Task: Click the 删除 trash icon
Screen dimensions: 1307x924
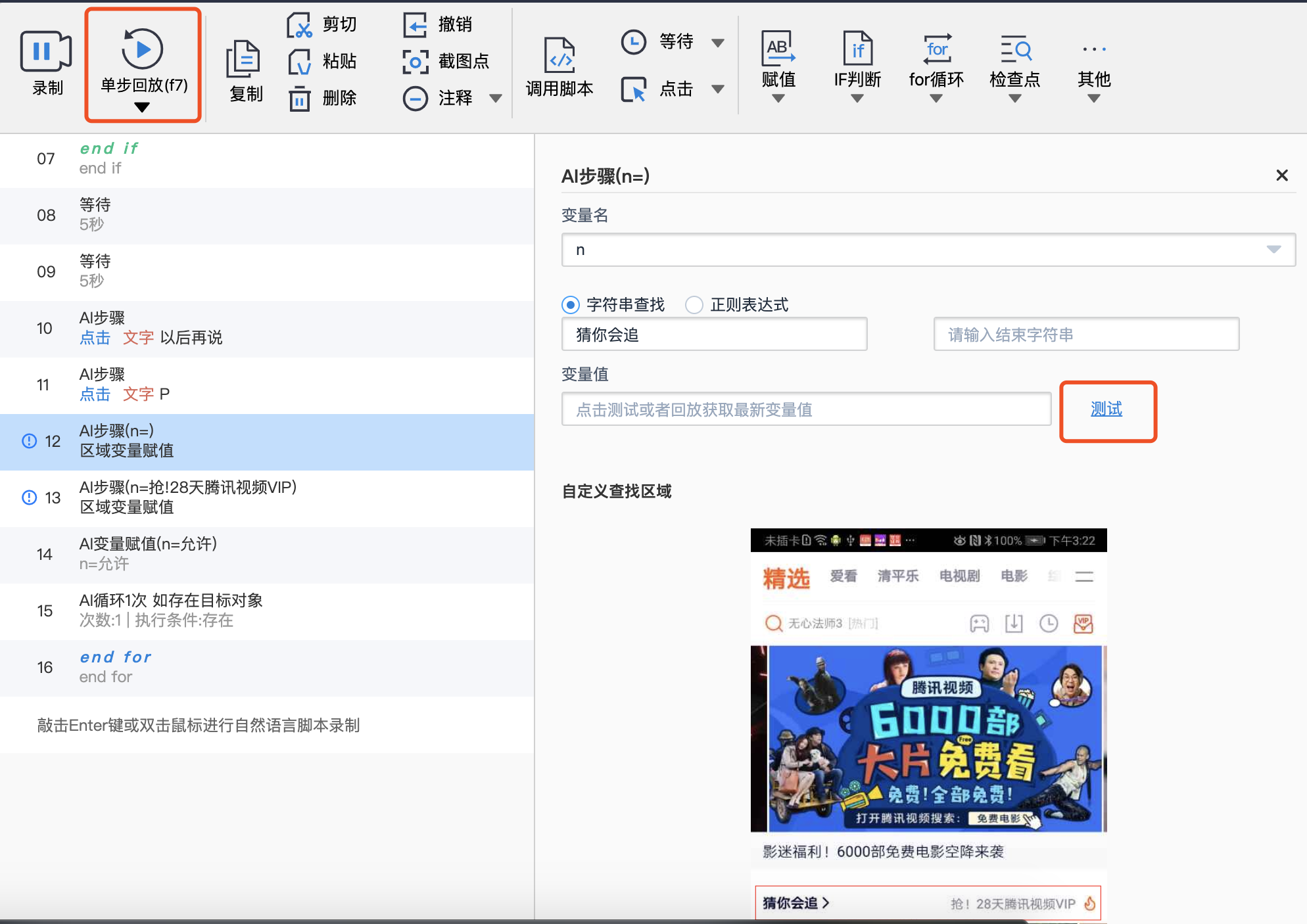Action: click(299, 99)
